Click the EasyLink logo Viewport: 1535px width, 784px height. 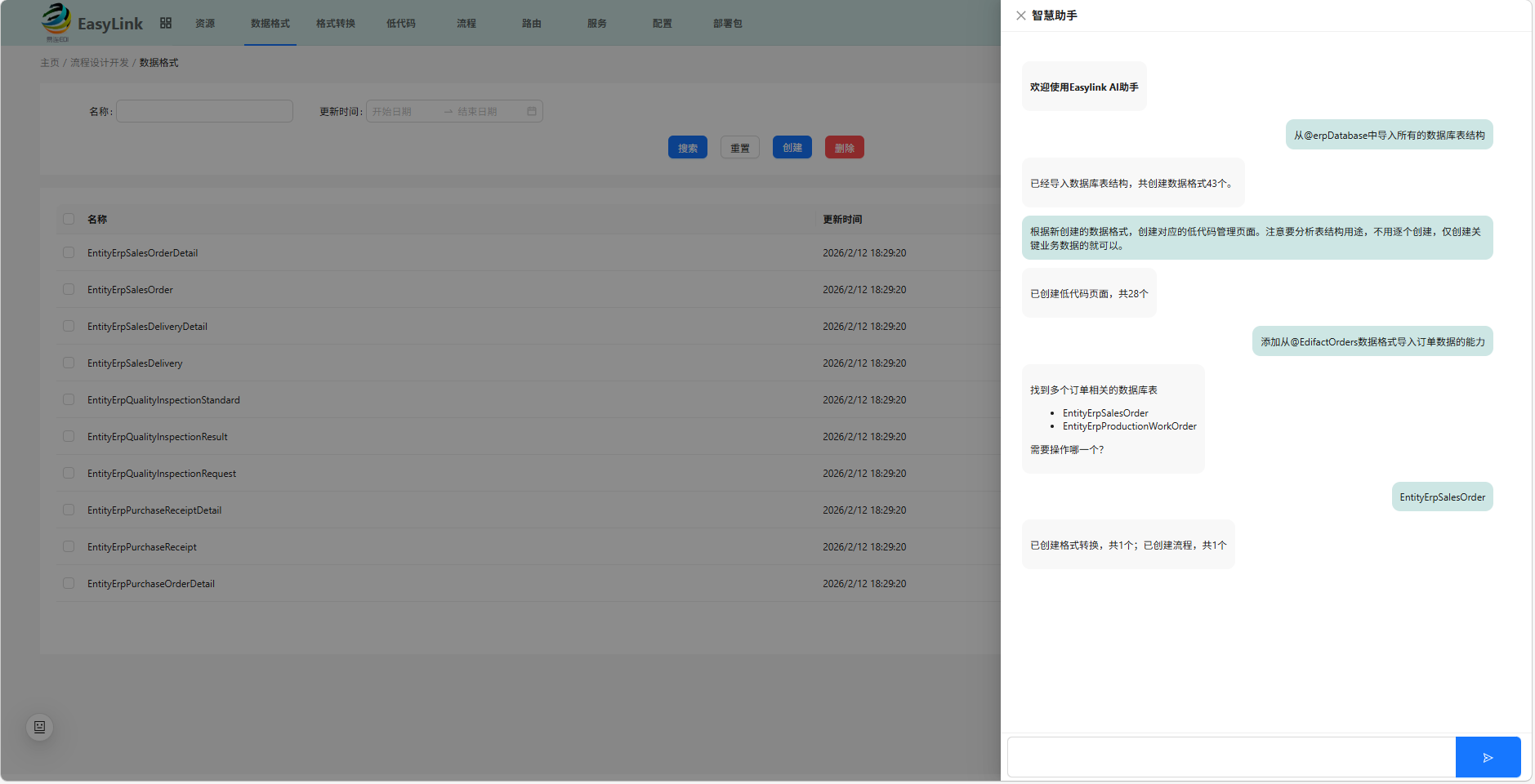pos(91,23)
